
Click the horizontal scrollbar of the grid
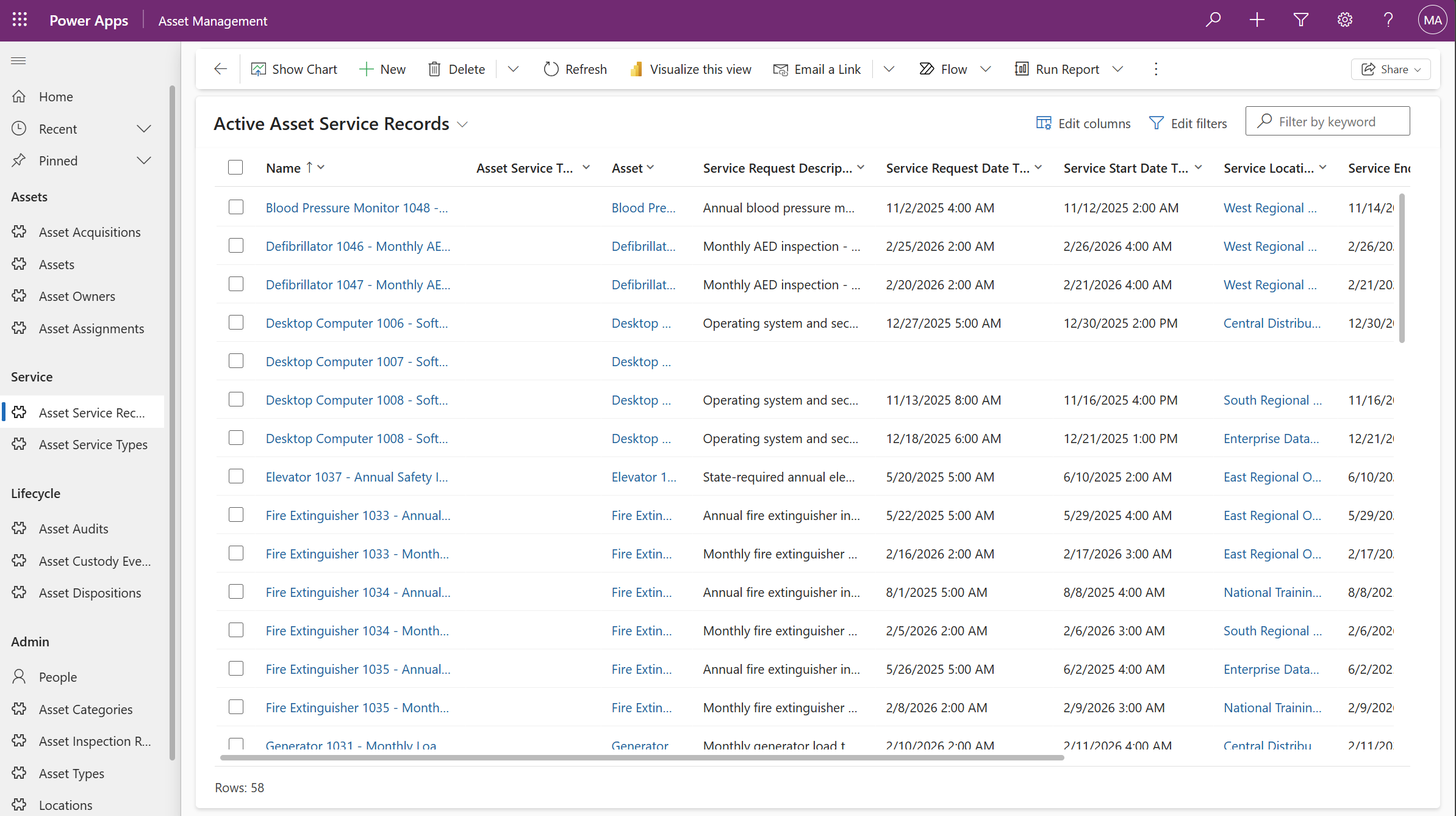click(642, 757)
